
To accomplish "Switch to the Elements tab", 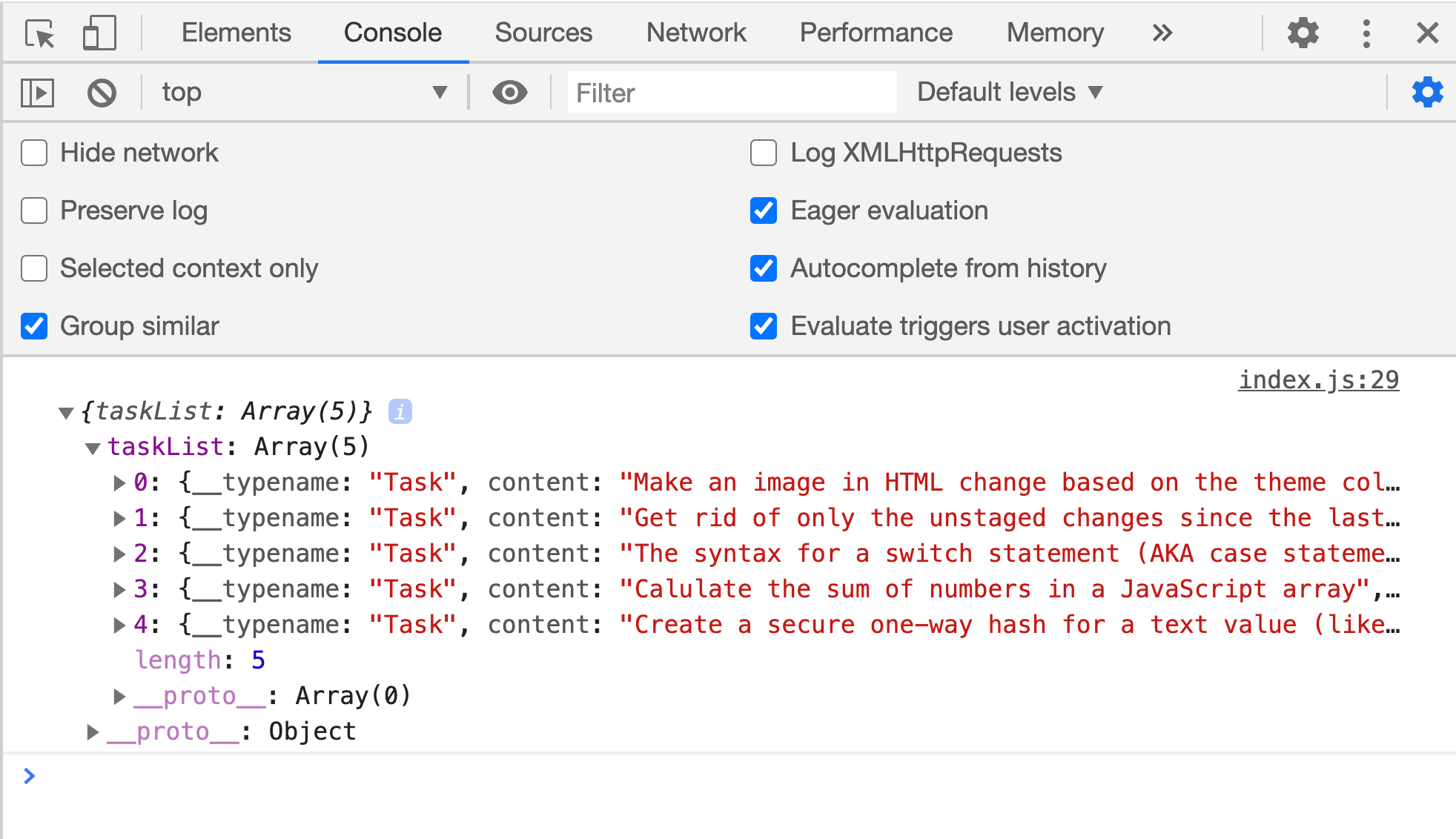I will click(236, 33).
